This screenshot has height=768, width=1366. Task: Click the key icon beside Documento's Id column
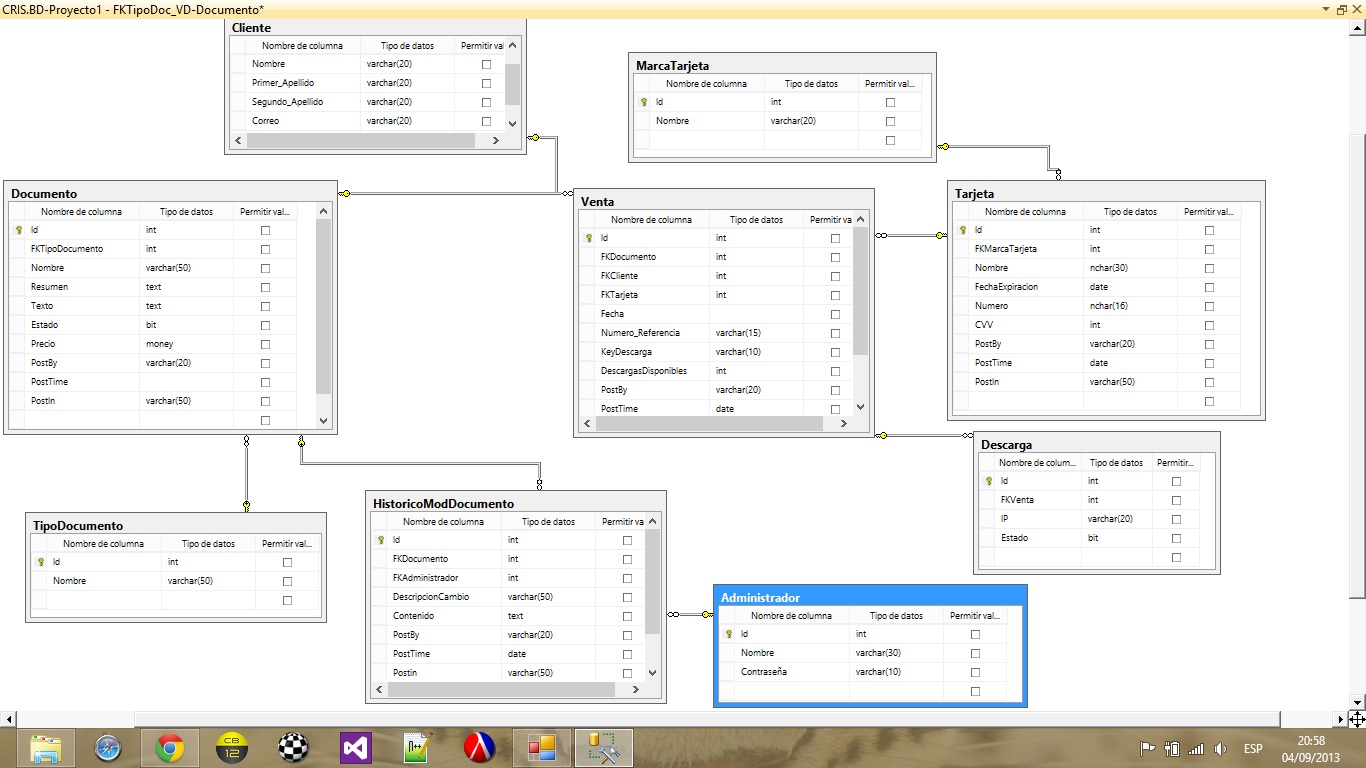coord(19,230)
